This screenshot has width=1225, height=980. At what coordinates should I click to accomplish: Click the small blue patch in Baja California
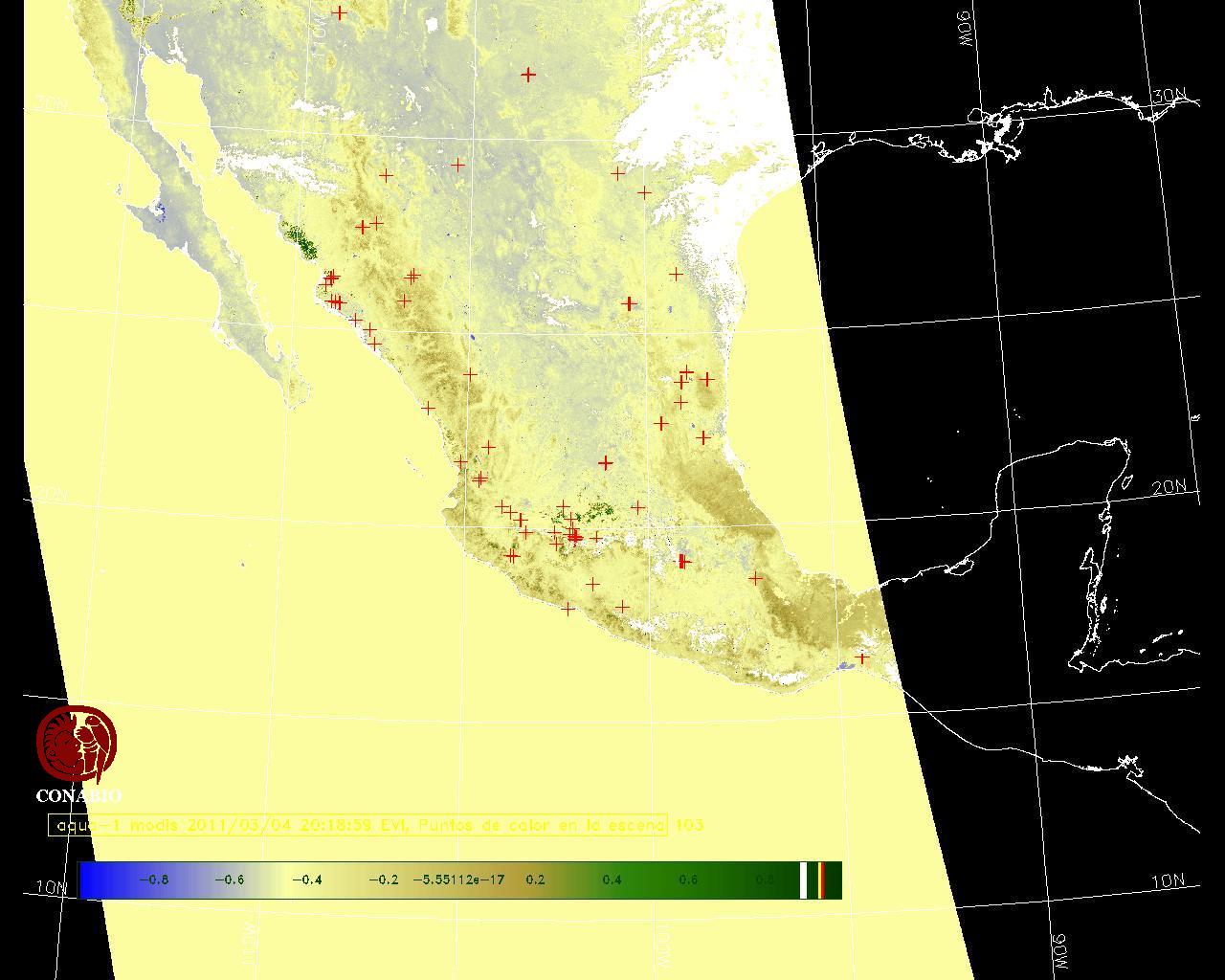(x=160, y=212)
